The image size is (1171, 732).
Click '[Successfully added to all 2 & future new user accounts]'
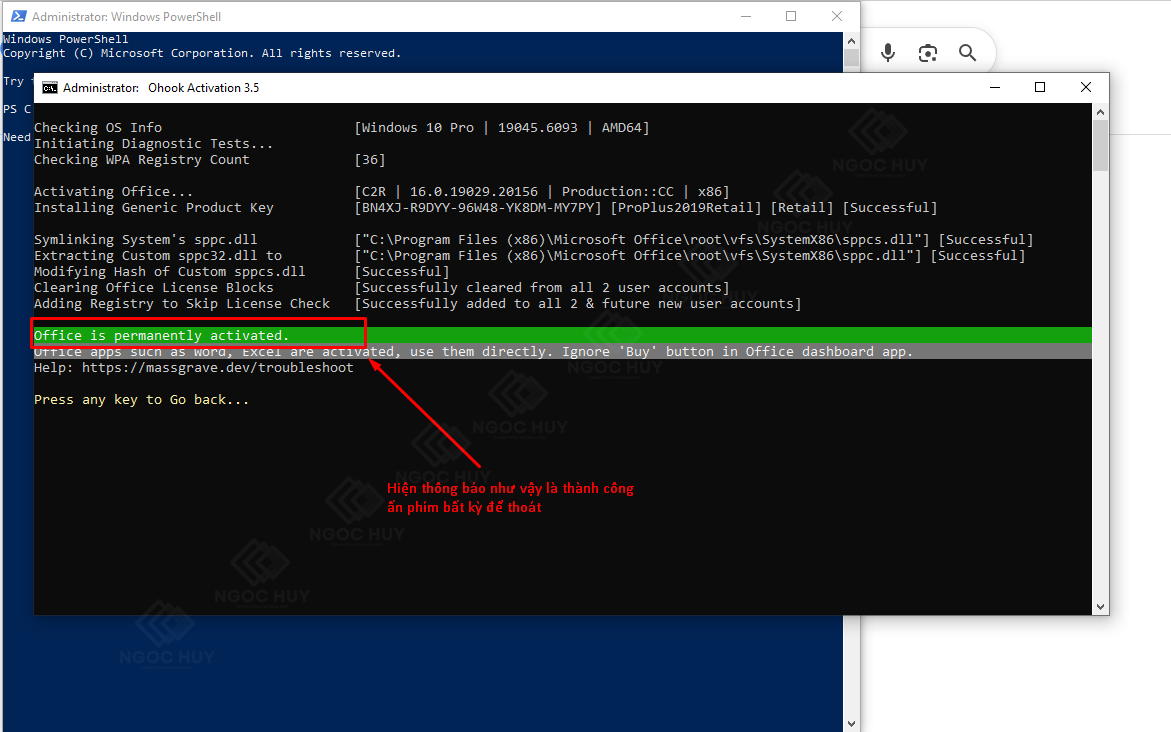[x=577, y=304]
